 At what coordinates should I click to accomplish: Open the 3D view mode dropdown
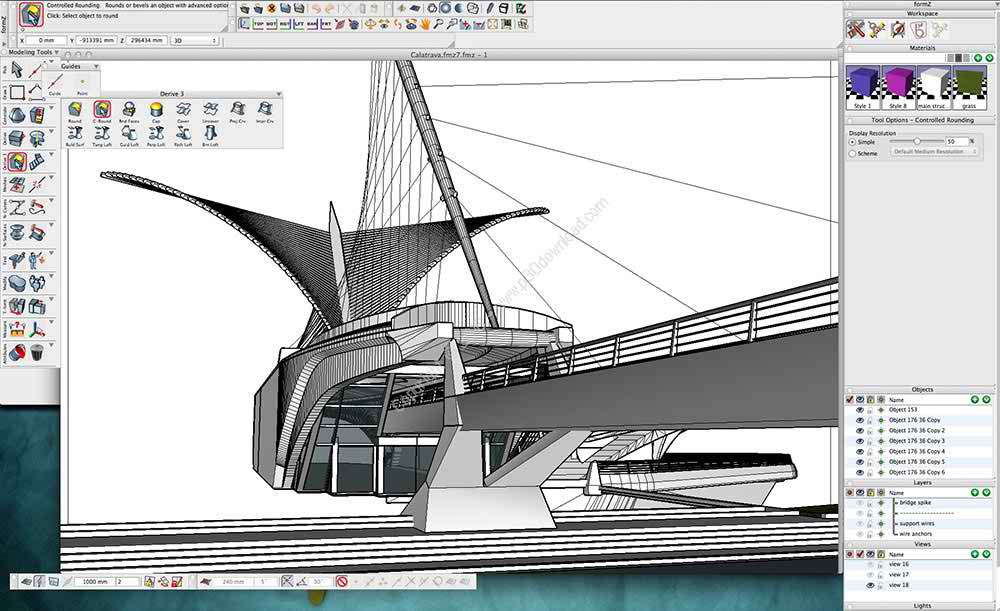(x=195, y=40)
